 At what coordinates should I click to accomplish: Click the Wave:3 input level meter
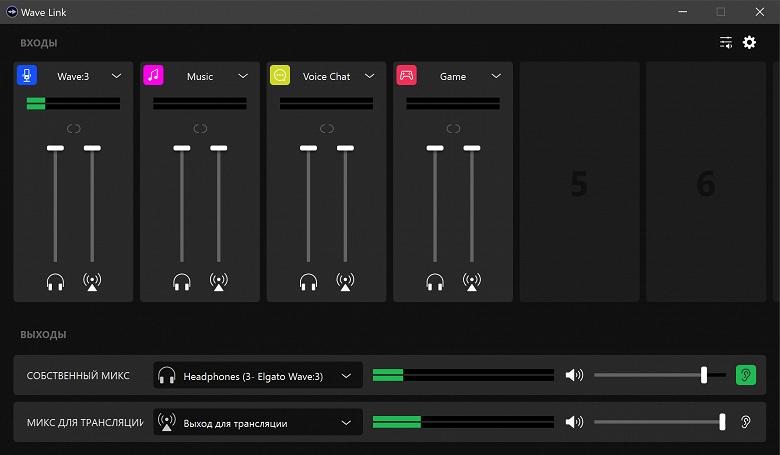click(x=74, y=103)
